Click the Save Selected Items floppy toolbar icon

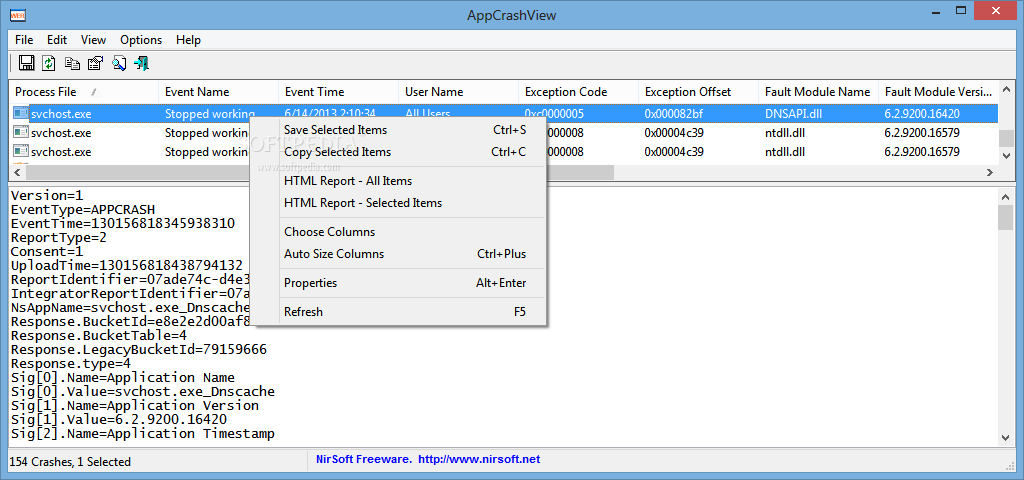pyautogui.click(x=26, y=63)
